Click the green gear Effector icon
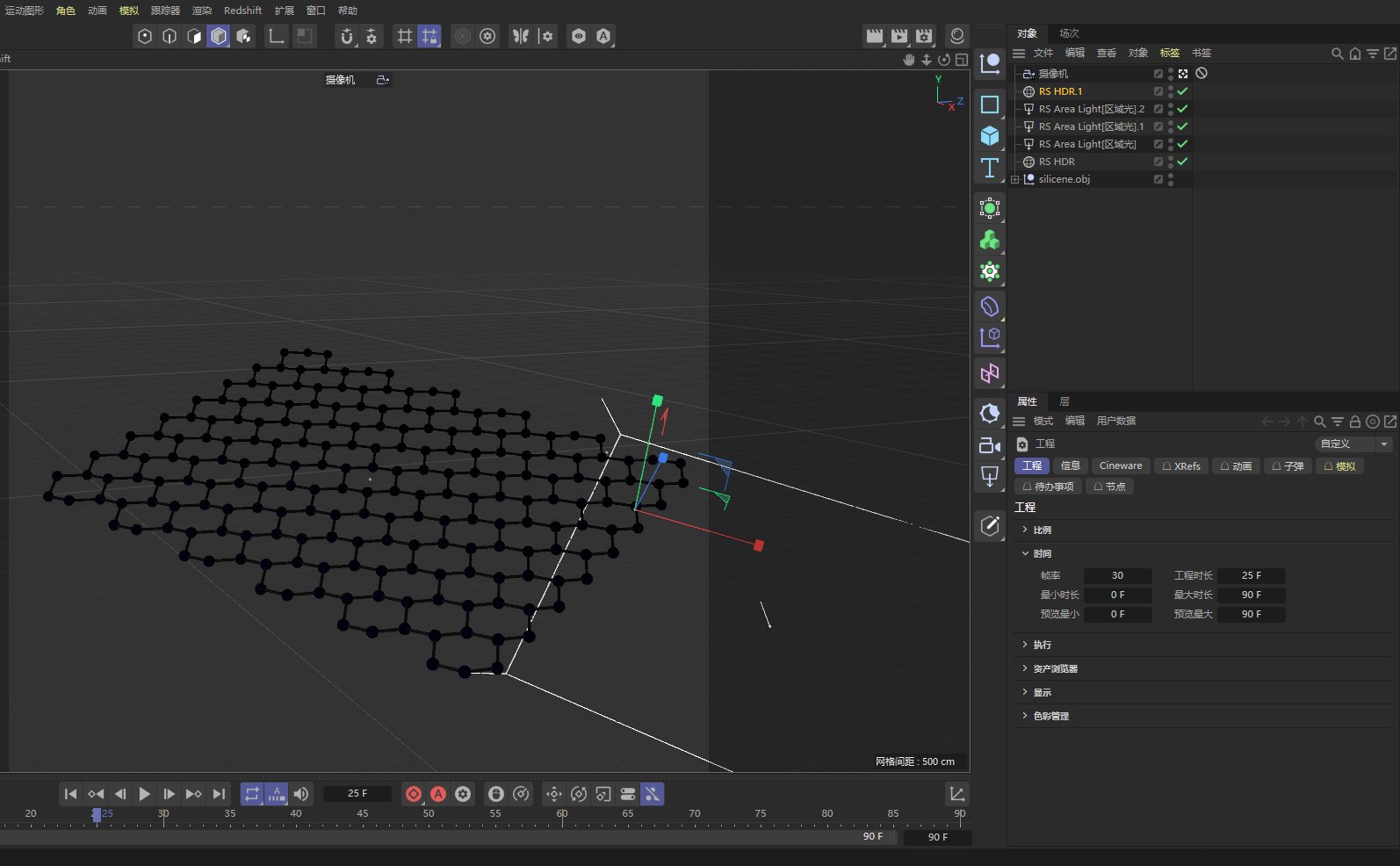This screenshot has height=866, width=1400. [990, 271]
